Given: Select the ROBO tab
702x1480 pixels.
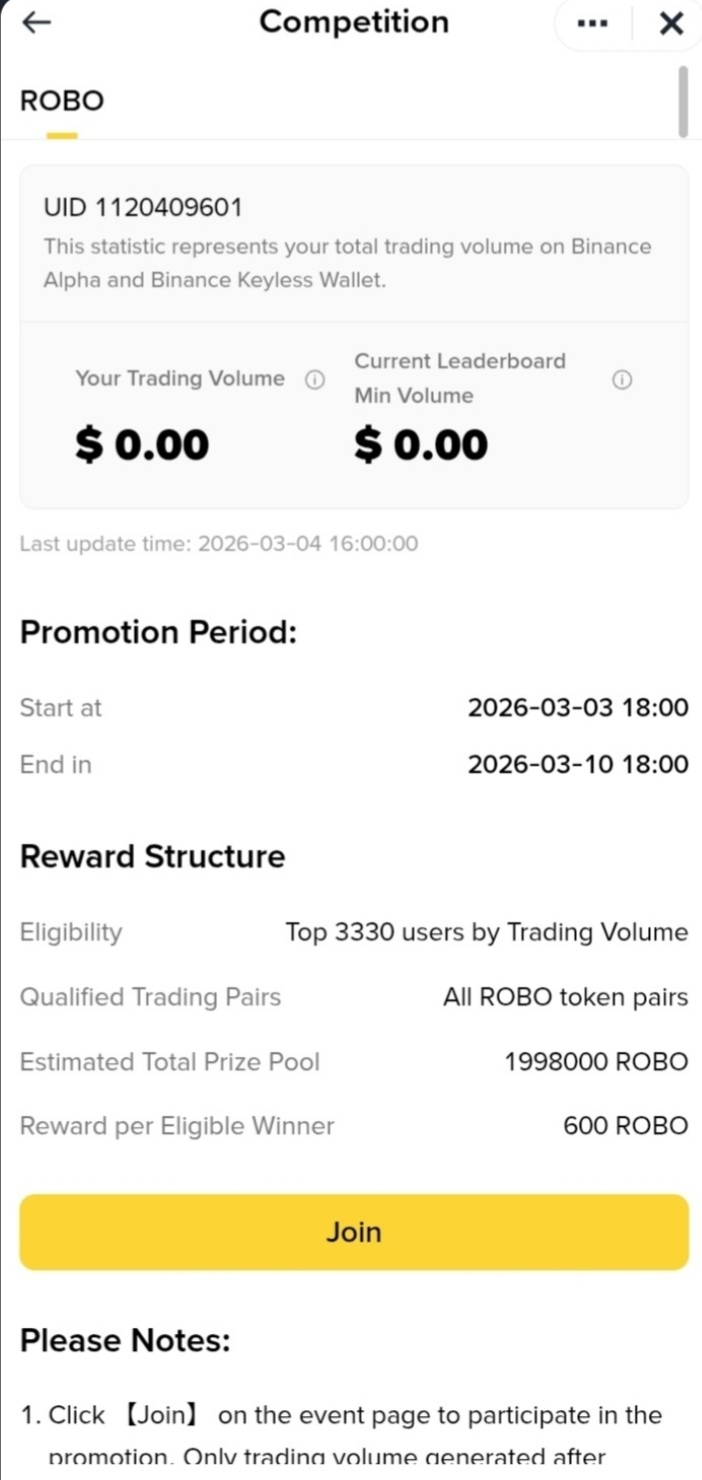Looking at the screenshot, I should tap(62, 101).
